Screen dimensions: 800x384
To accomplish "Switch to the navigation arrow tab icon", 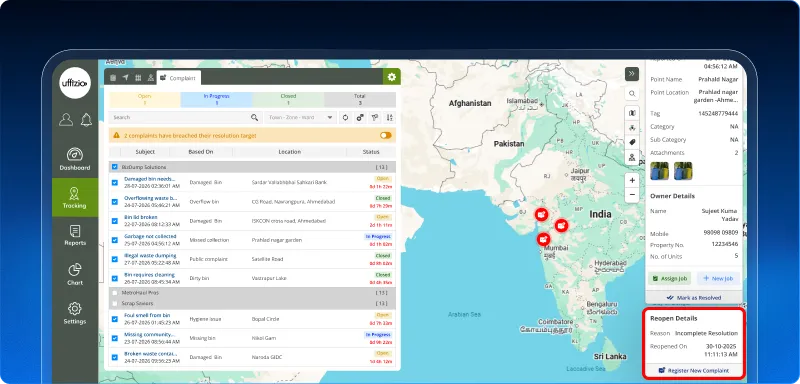I will click(x=125, y=78).
